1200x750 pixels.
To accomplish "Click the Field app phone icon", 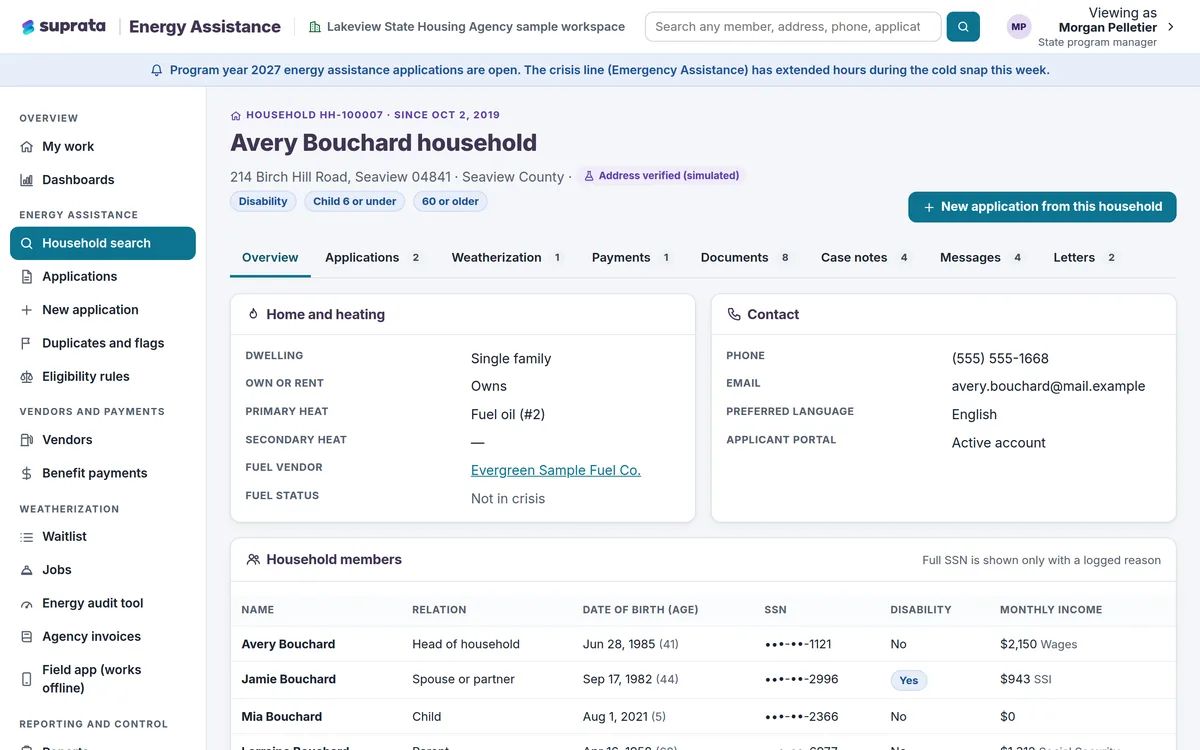I will (x=27, y=679).
